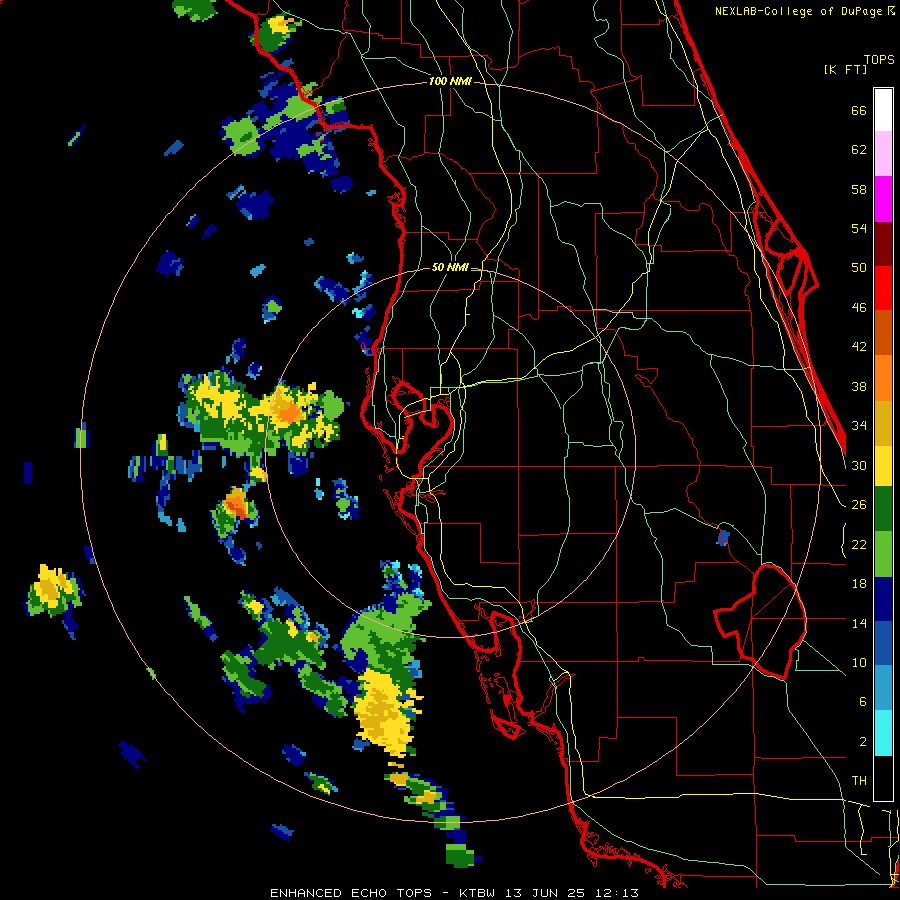The width and height of the screenshot is (900, 900).
Task: Click the light pink legend swatch
Action: coord(883,154)
